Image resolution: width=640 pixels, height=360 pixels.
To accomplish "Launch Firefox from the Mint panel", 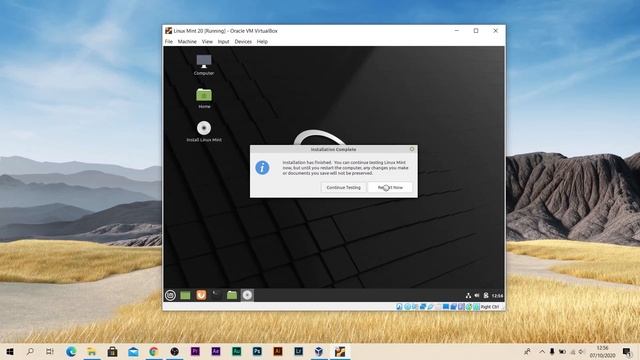I will point(201,295).
